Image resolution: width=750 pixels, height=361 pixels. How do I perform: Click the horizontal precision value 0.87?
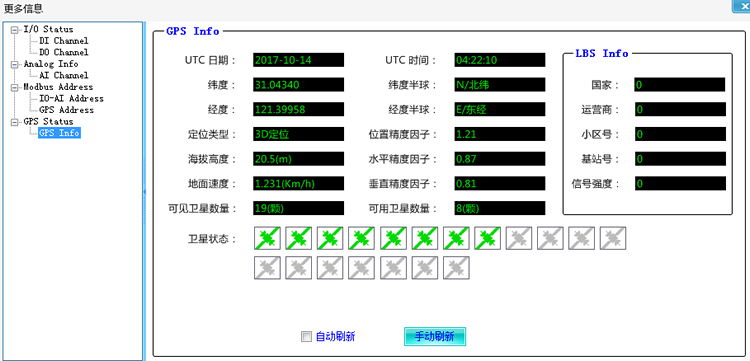coord(500,159)
